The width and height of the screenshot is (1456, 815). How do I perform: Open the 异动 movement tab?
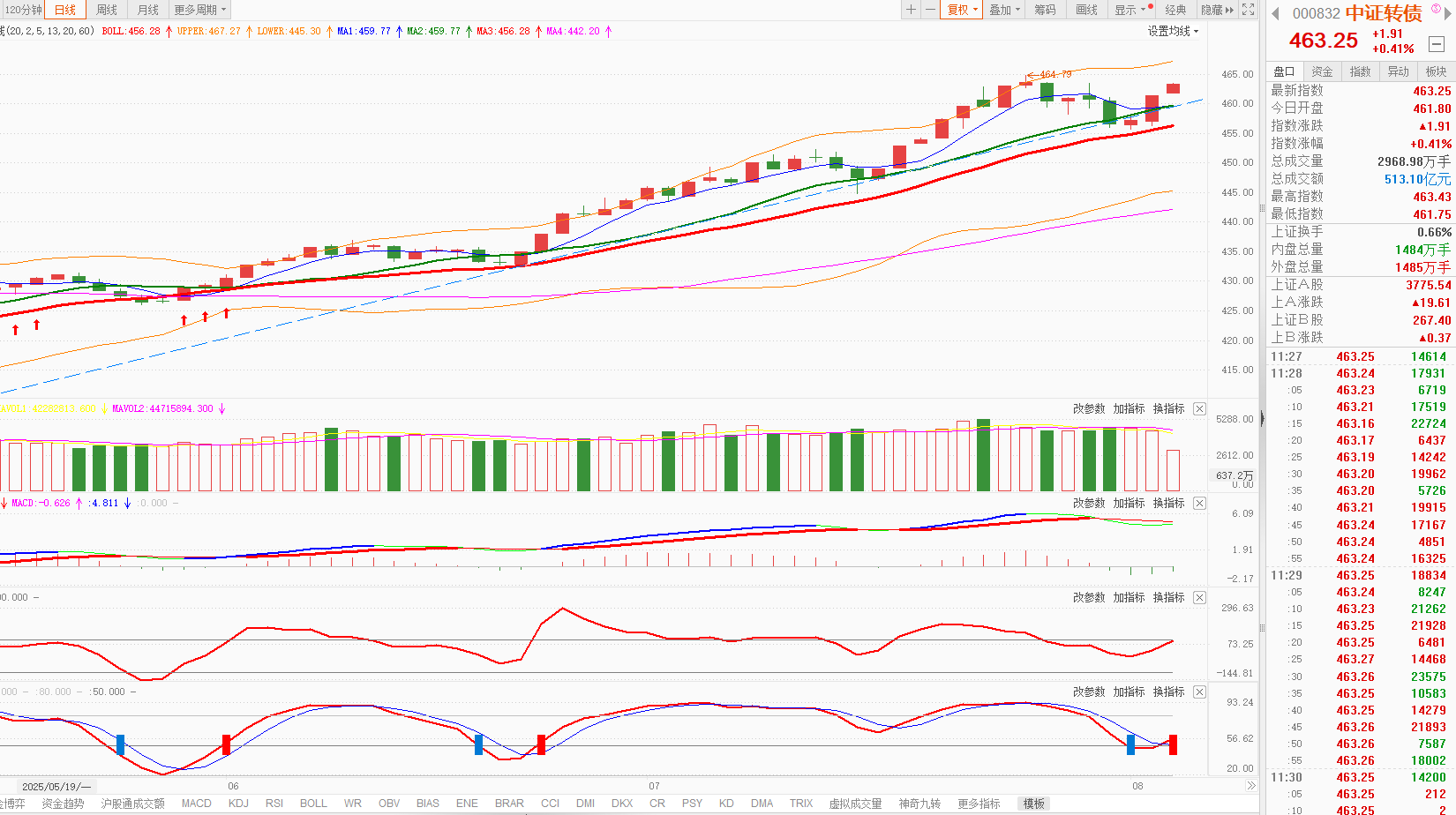click(1398, 71)
